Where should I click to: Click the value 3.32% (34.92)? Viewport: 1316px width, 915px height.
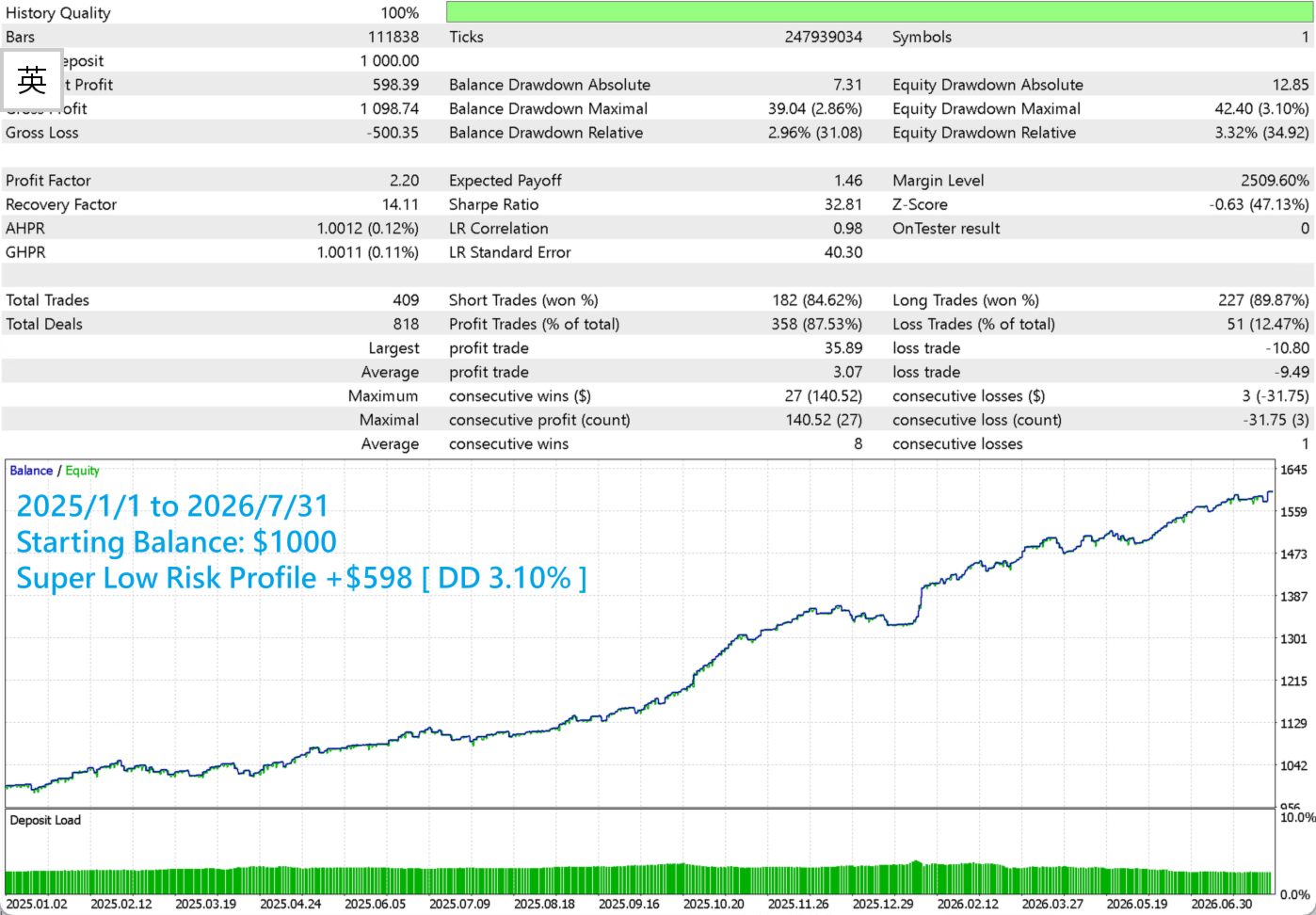pyautogui.click(x=1262, y=133)
